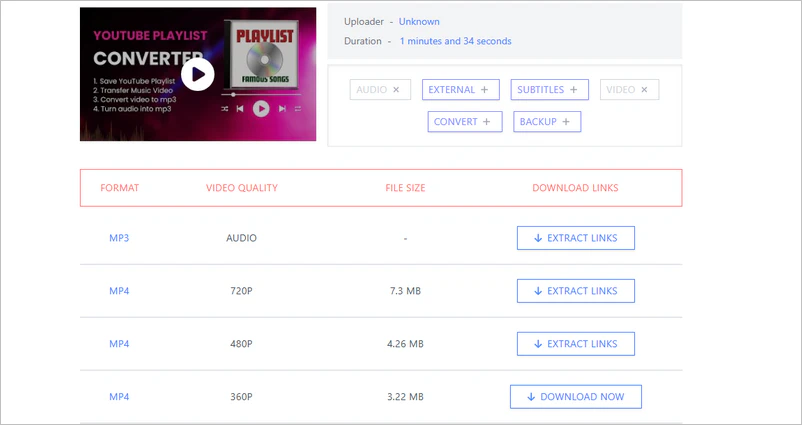Click the 4.26 MB file size cell
The image size is (802, 425).
[405, 344]
